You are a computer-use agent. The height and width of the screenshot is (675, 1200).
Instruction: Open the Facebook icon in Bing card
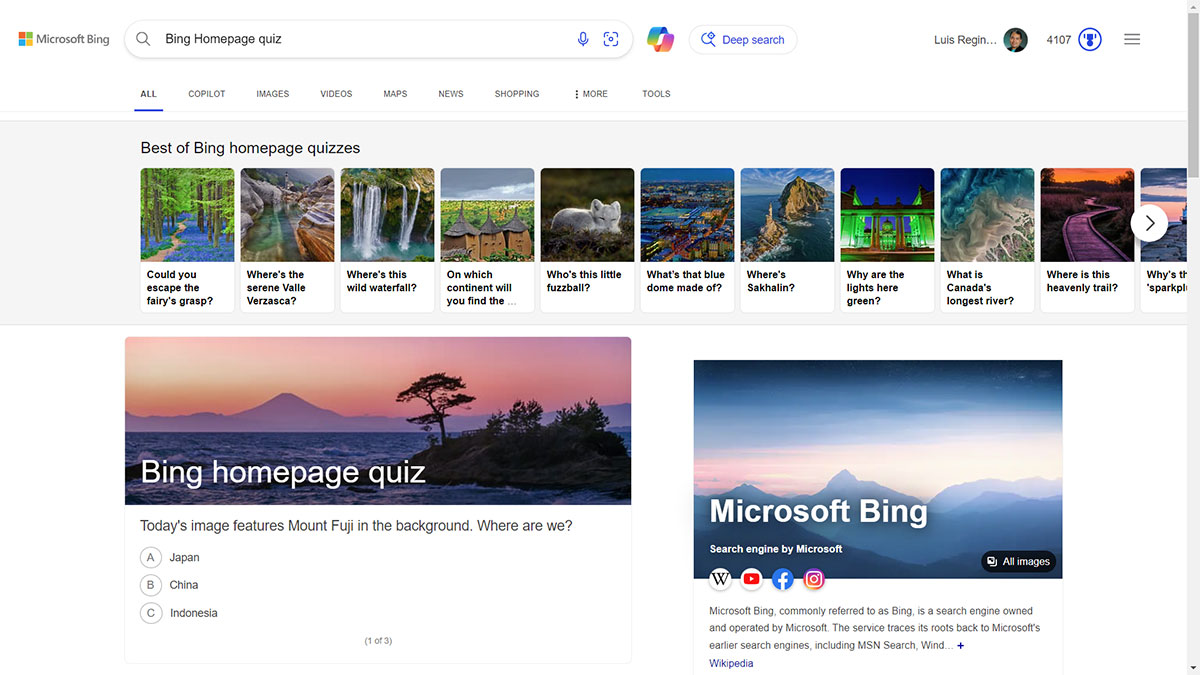[783, 579]
